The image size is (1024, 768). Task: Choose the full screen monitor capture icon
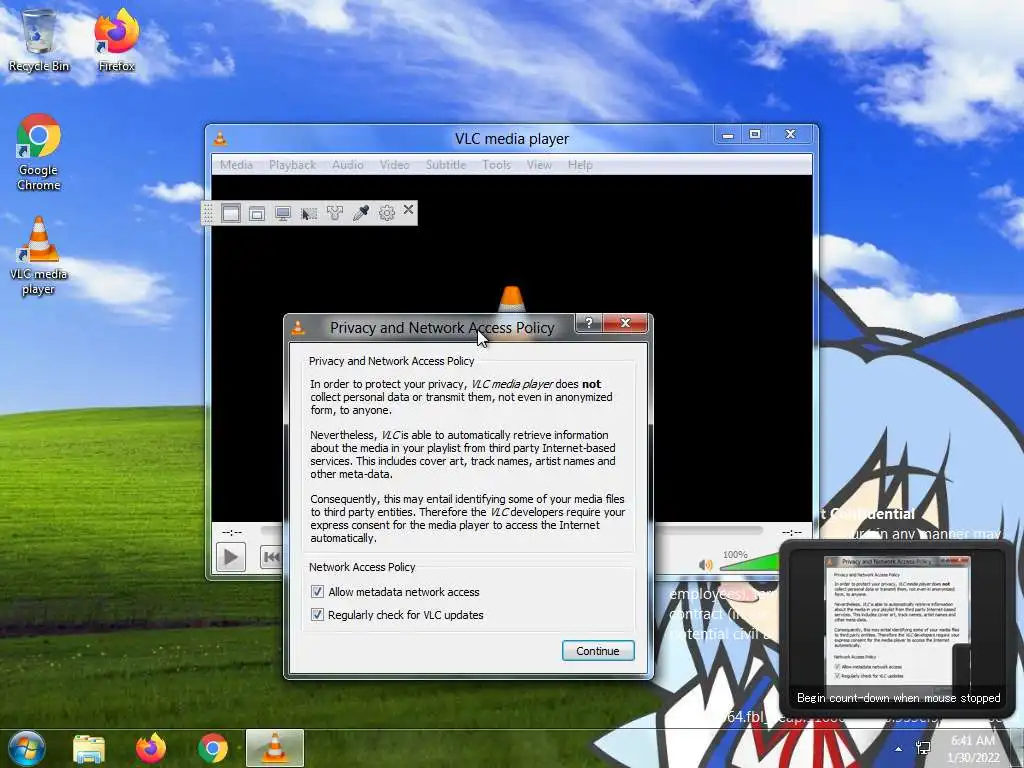(x=283, y=214)
